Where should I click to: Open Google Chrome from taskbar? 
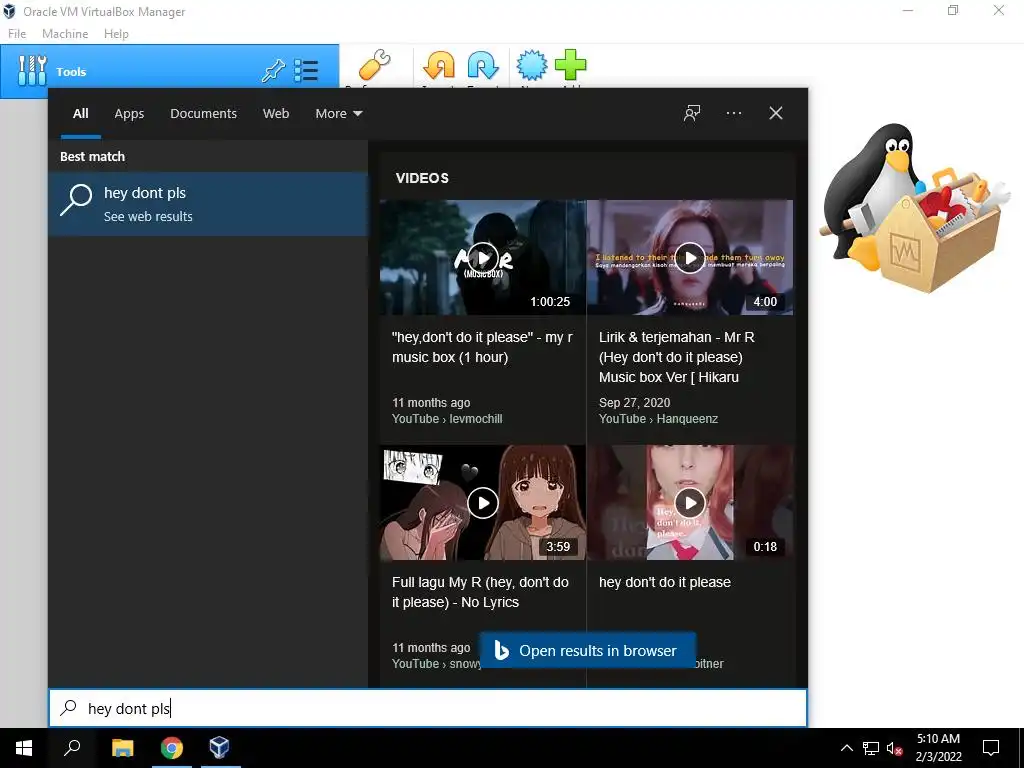tap(172, 748)
